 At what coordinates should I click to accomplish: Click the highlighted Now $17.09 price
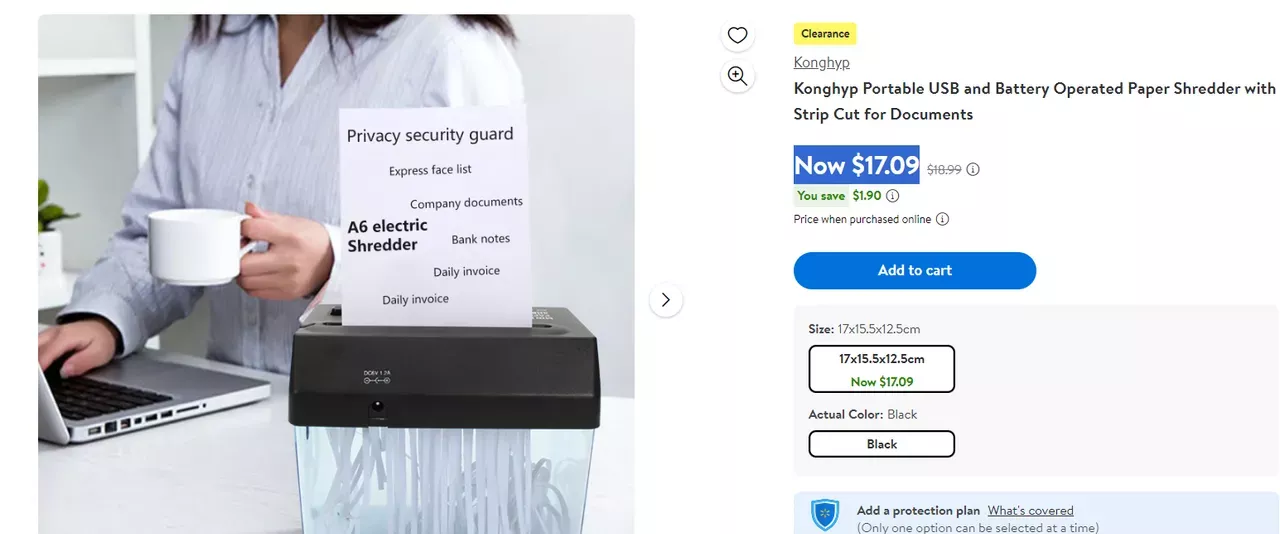(x=857, y=165)
